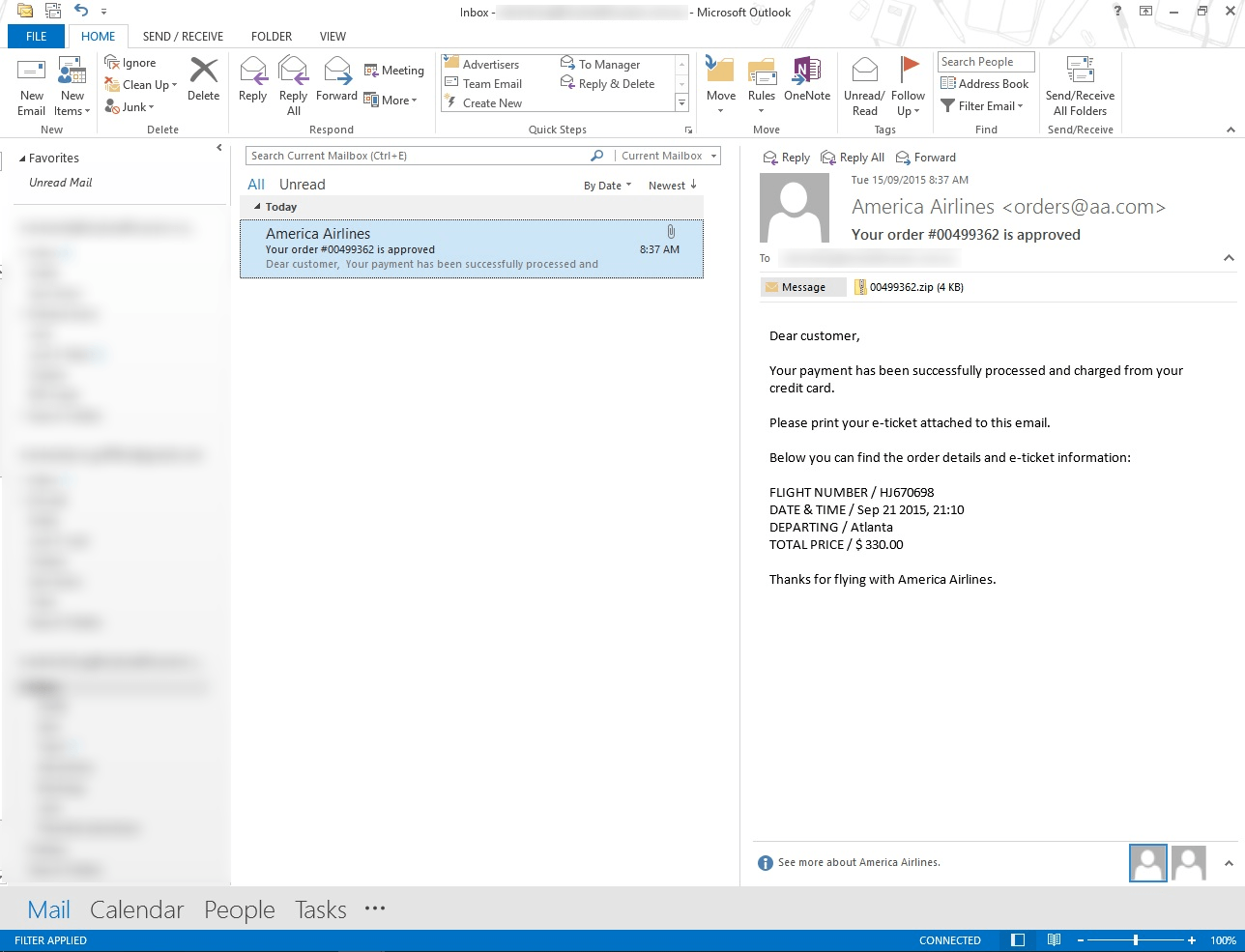Click Reply All in reading pane

pyautogui.click(x=853, y=158)
